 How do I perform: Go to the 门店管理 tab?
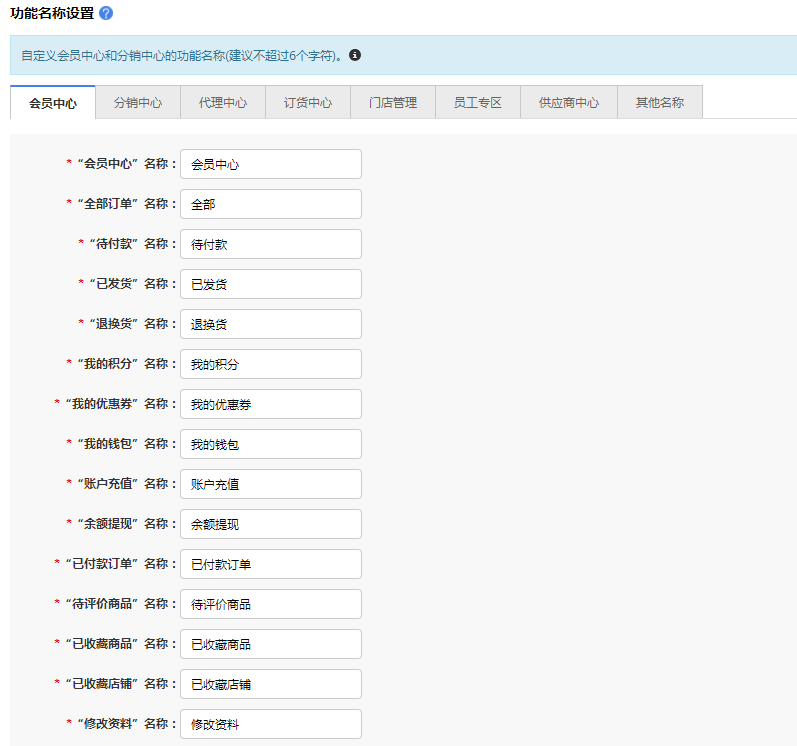click(x=393, y=102)
